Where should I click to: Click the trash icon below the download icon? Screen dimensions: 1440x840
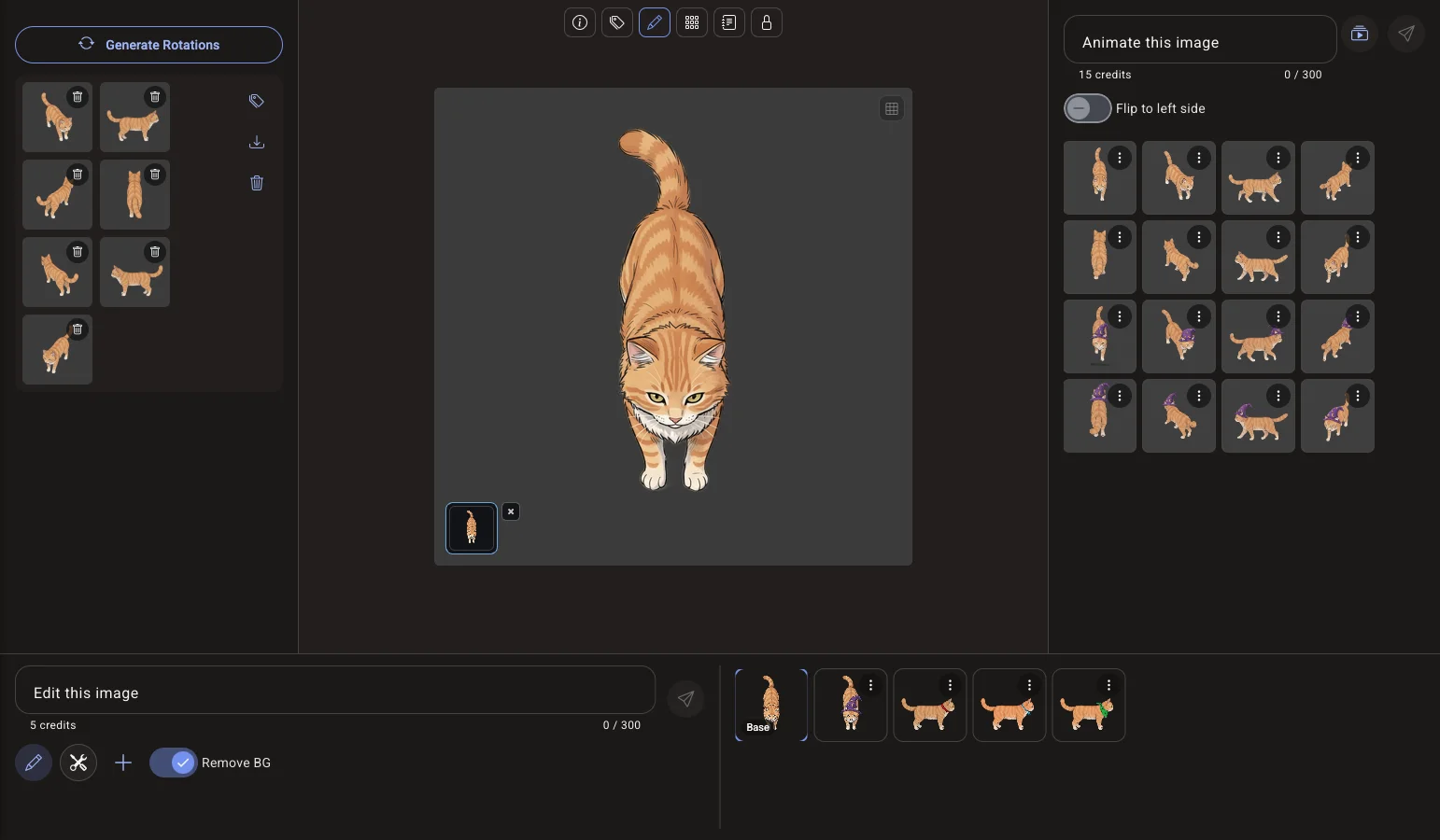coord(257,183)
